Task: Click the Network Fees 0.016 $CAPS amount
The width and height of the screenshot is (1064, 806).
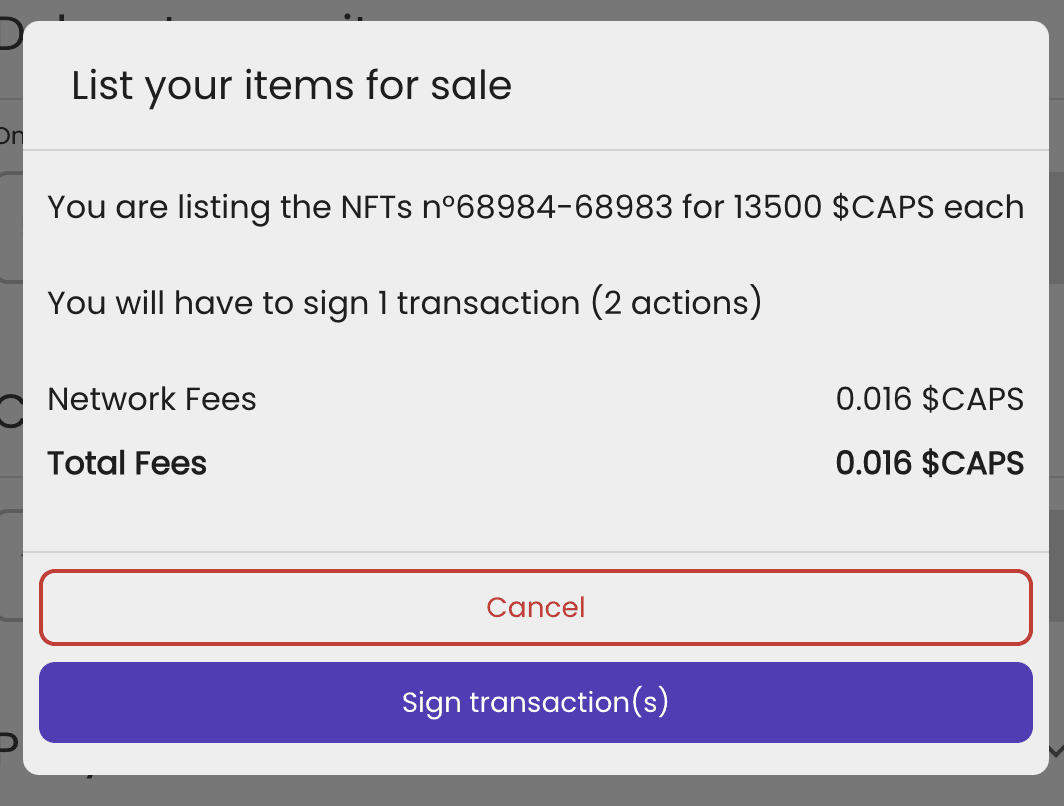Action: 930,399
